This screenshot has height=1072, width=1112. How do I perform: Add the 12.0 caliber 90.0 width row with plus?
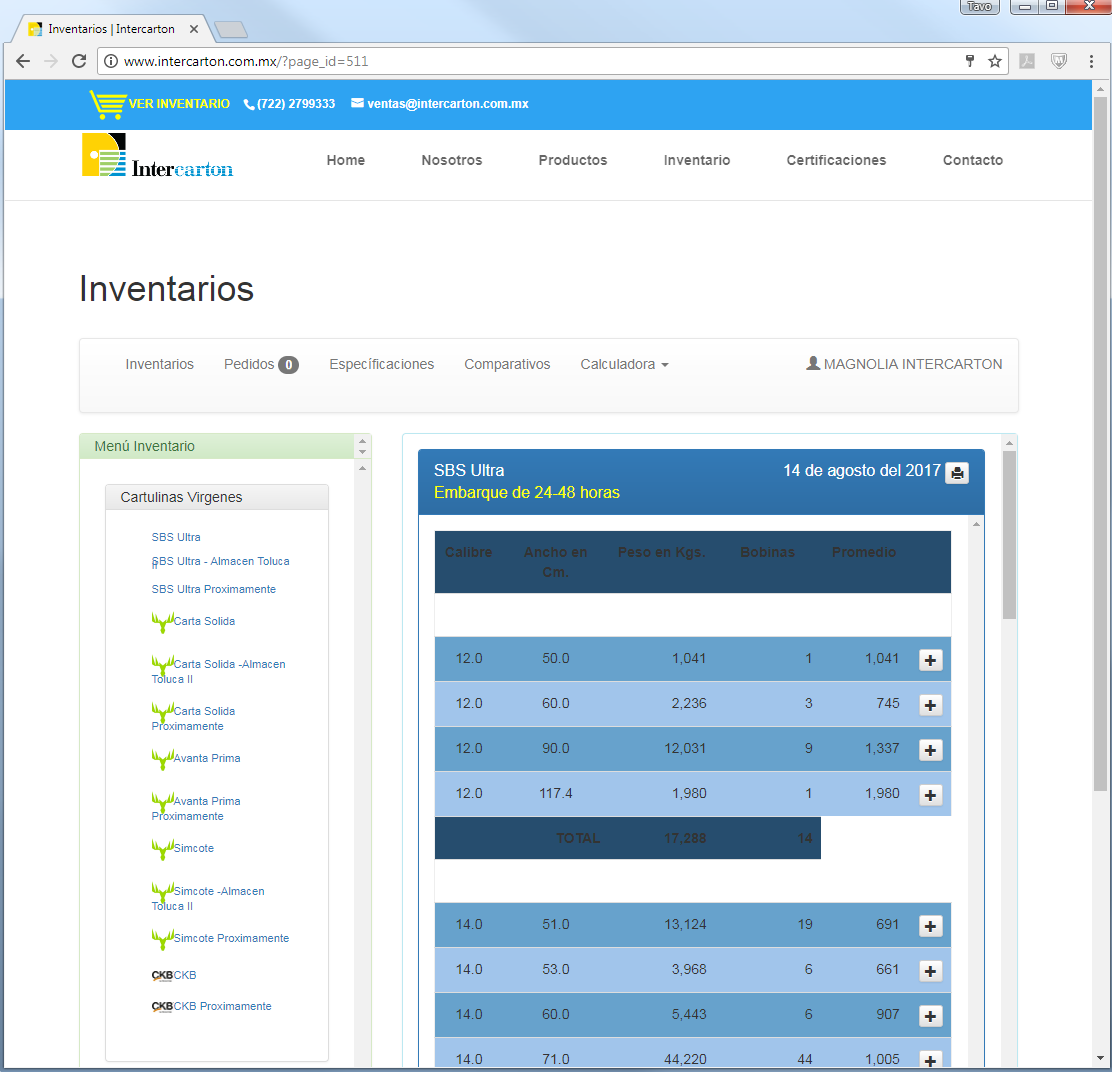pyautogui.click(x=930, y=750)
